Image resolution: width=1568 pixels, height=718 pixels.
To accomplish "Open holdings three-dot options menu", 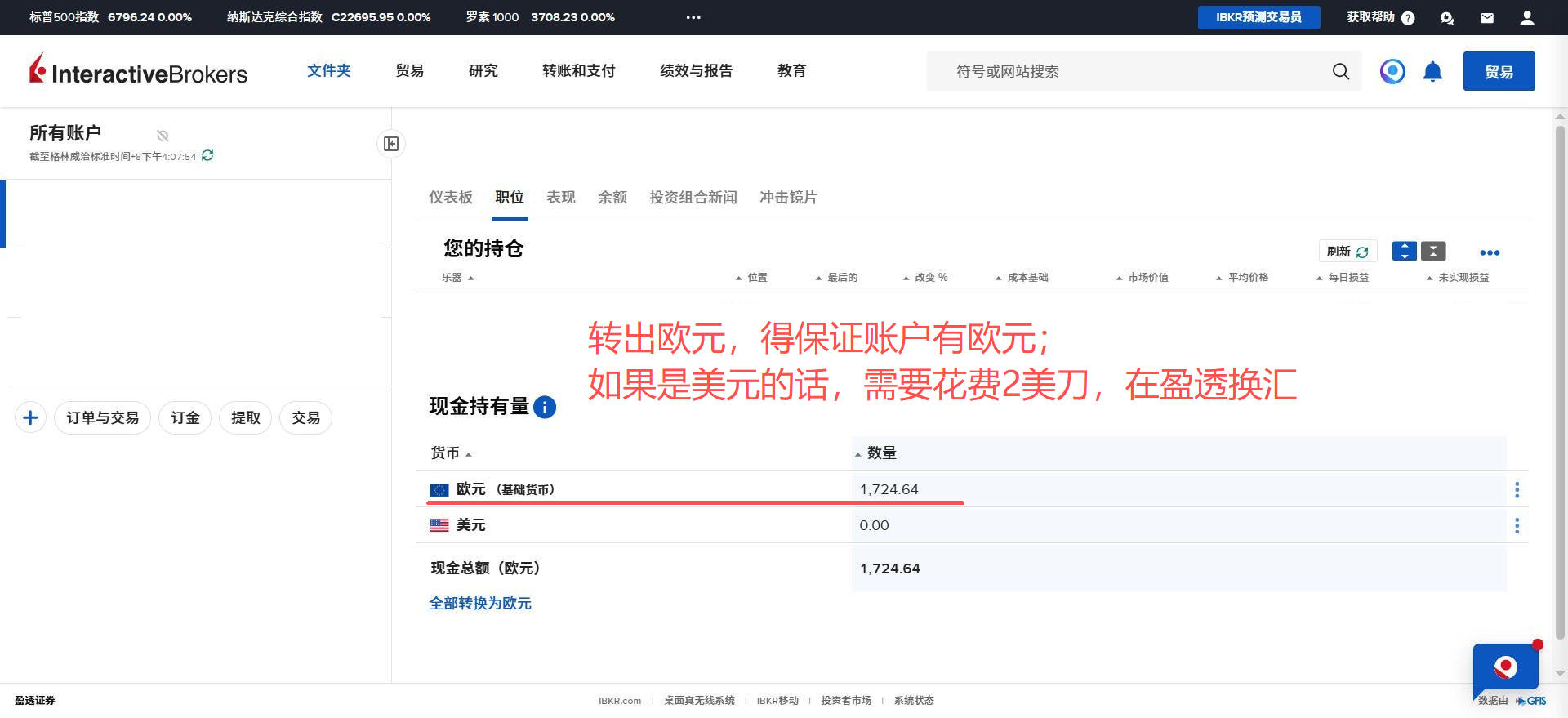I will [1490, 252].
